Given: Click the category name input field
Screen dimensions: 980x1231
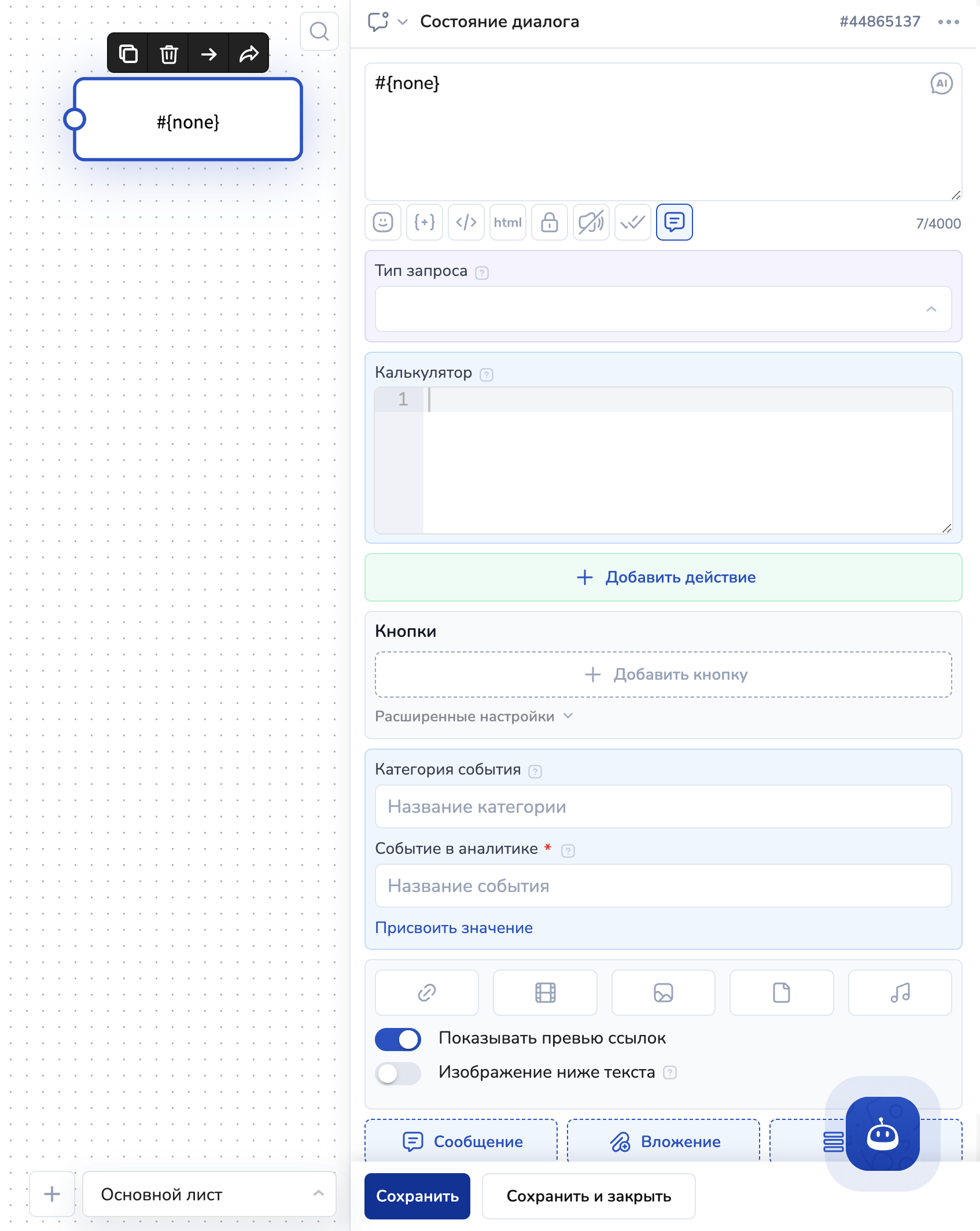Looking at the screenshot, I should [x=663, y=806].
